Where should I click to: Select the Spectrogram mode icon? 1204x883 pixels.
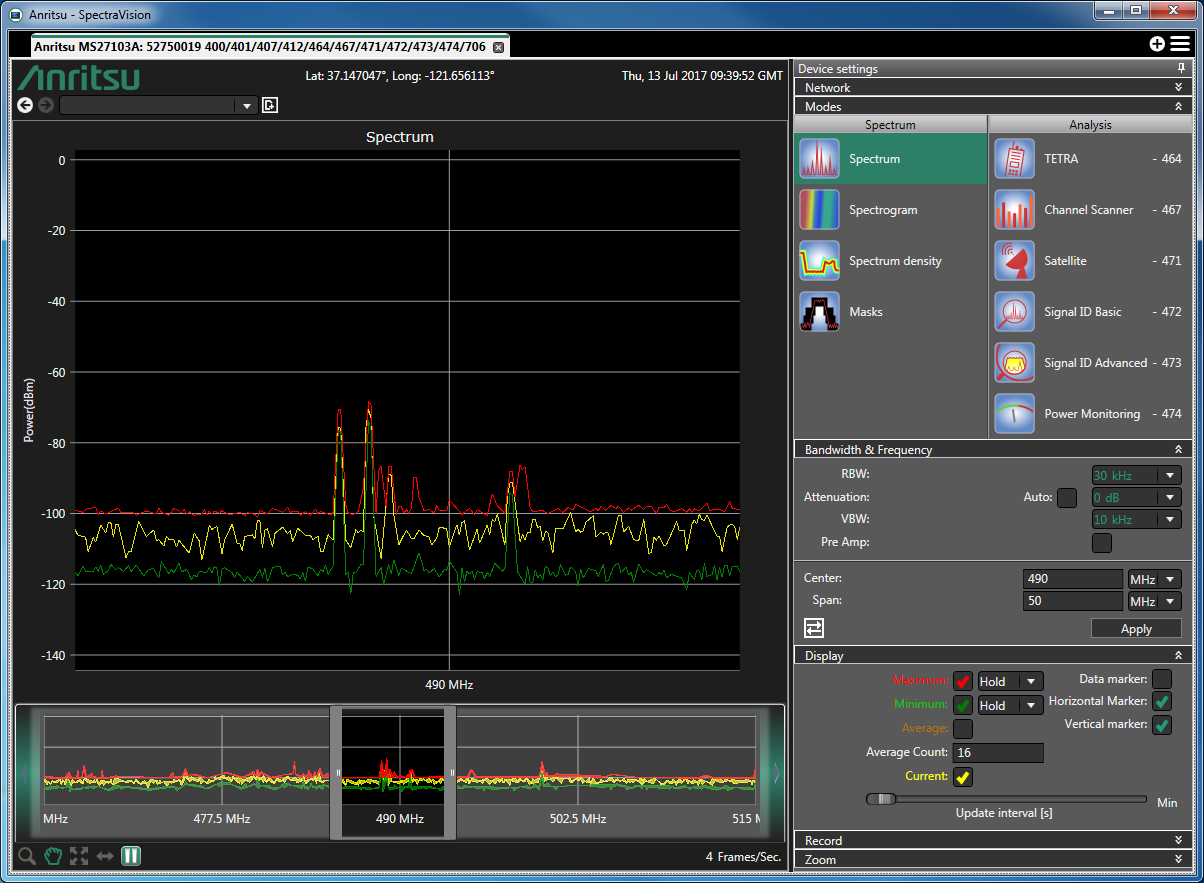click(x=819, y=210)
